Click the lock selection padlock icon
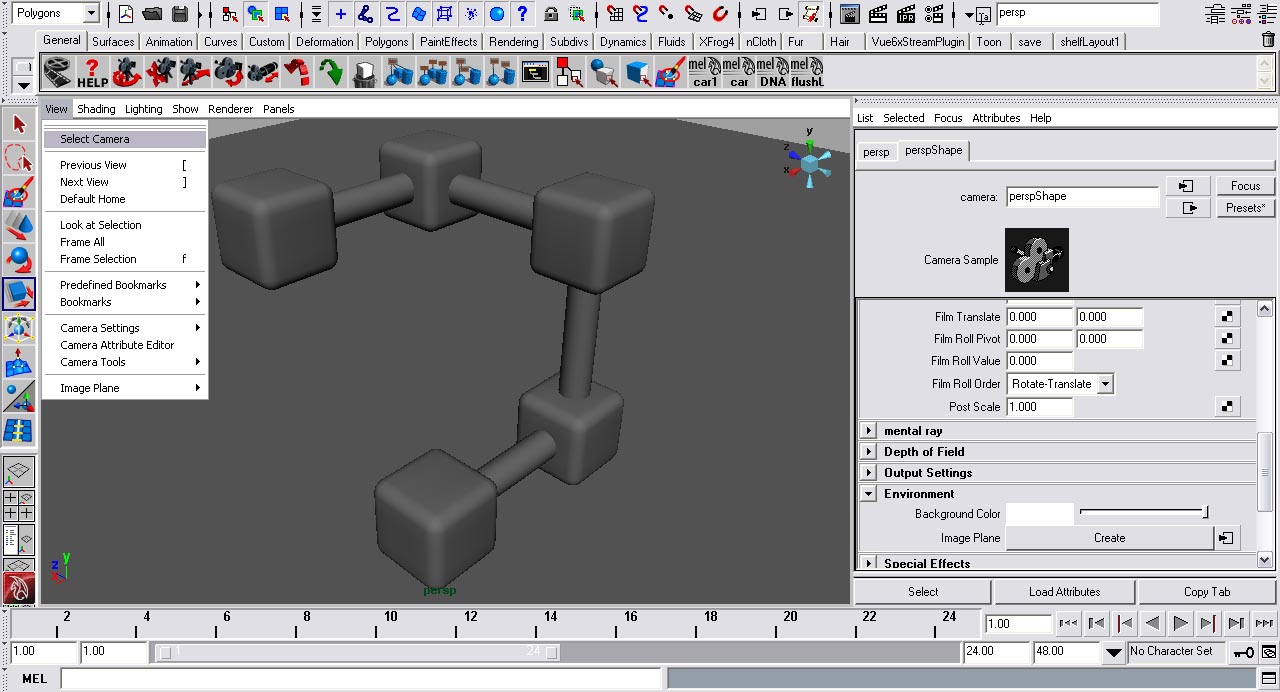Image resolution: width=1280 pixels, height=692 pixels. [x=551, y=14]
